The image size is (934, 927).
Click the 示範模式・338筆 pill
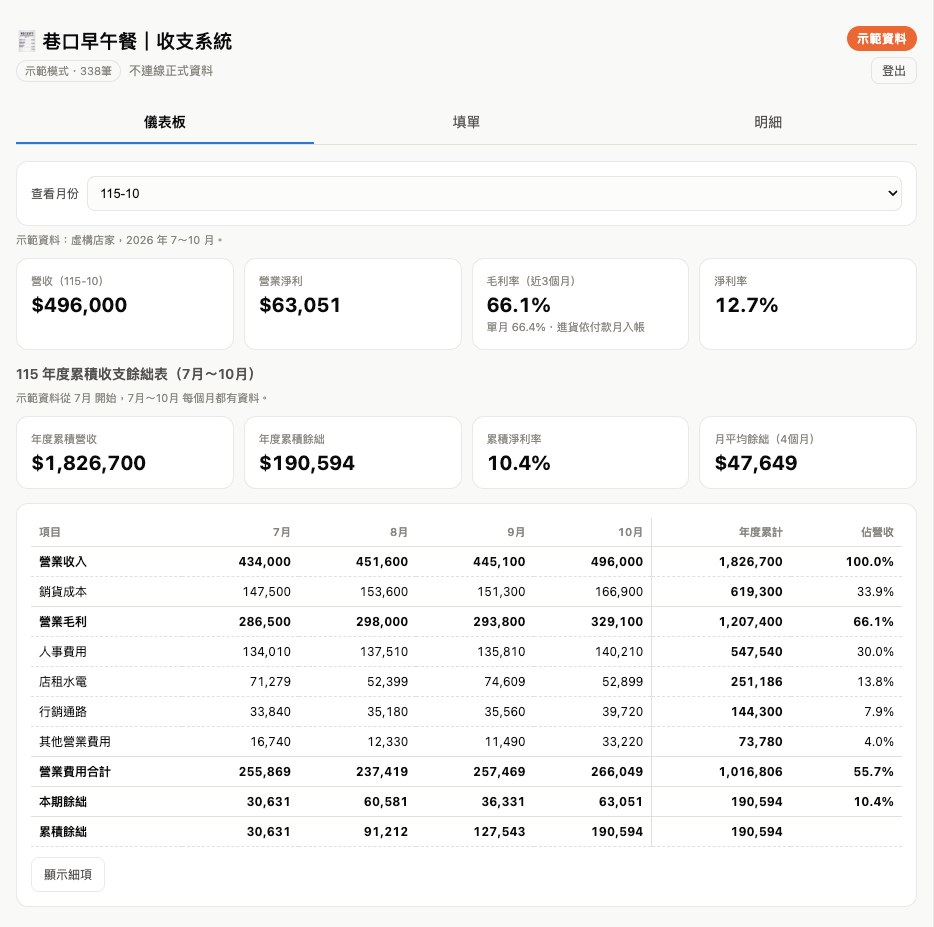pos(69,71)
